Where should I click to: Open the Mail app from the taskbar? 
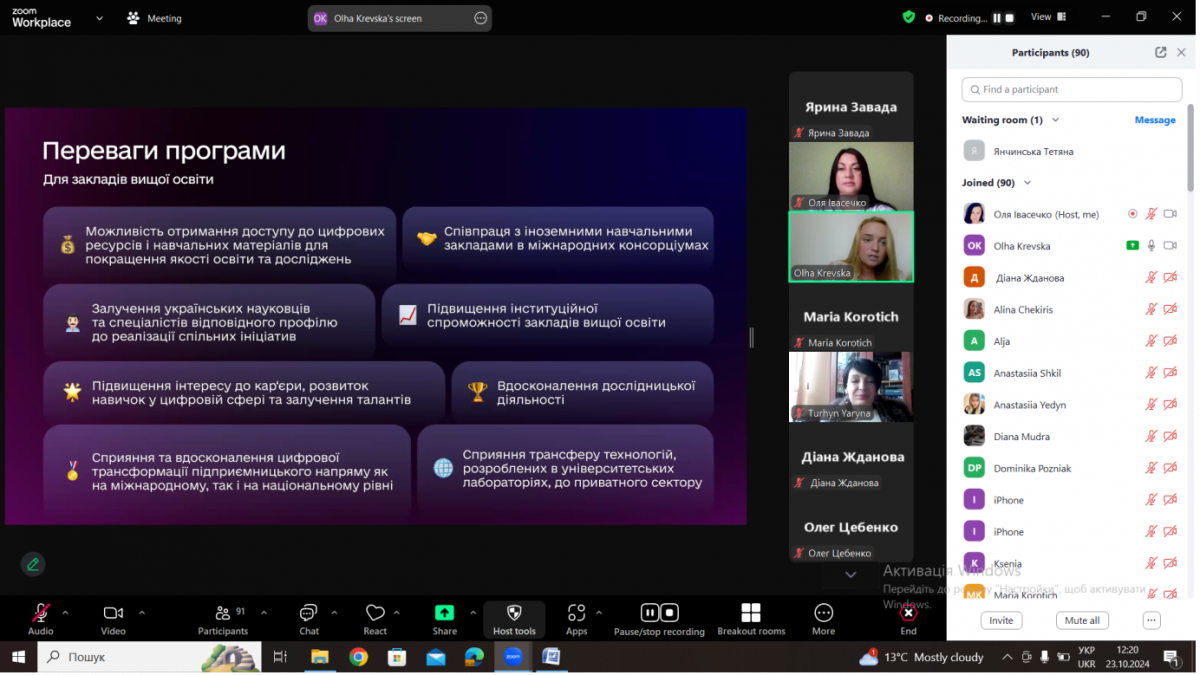click(435, 657)
